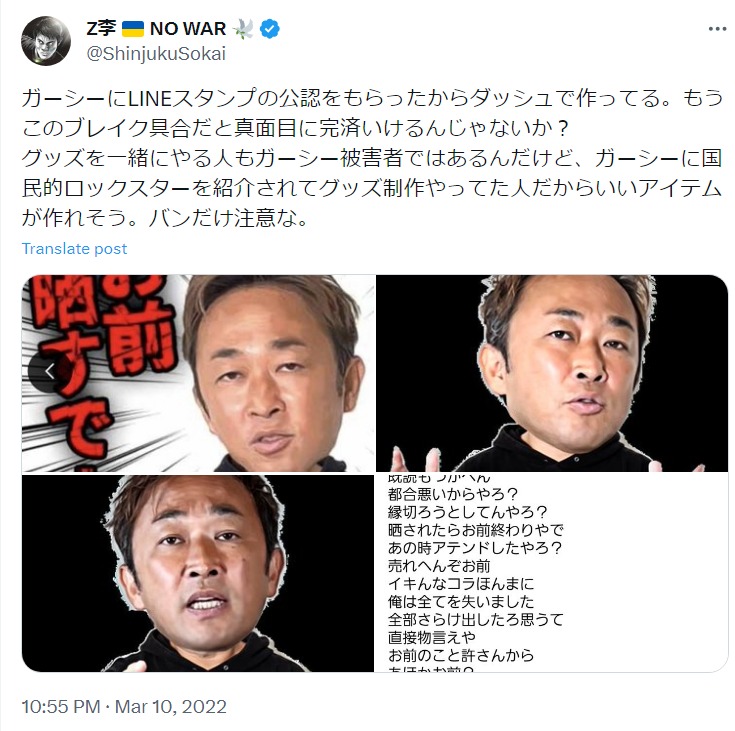Open the bottom-left photo of man talking

(x=198, y=573)
